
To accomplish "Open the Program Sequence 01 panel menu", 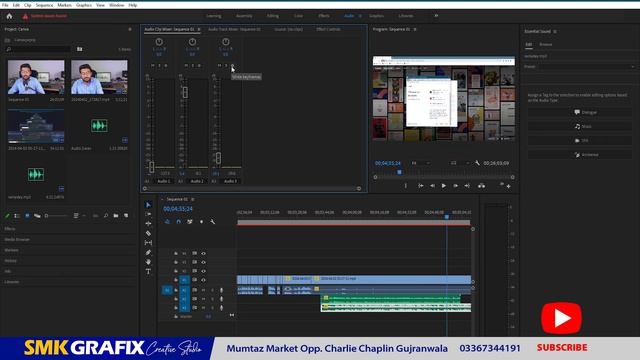I will (x=415, y=29).
